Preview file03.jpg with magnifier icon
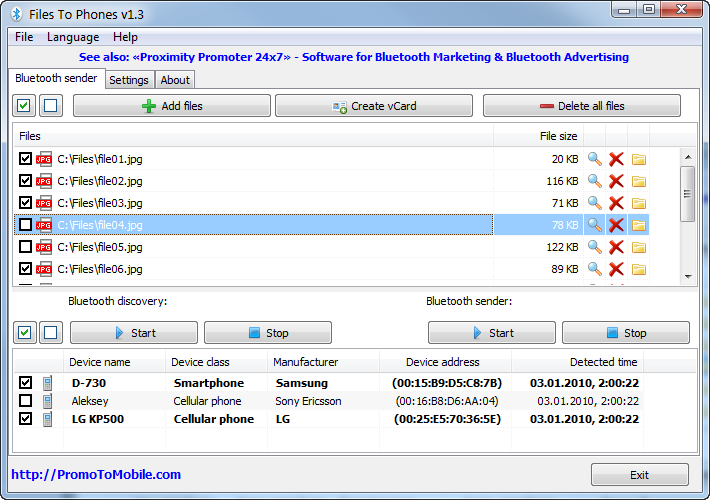 click(595, 203)
